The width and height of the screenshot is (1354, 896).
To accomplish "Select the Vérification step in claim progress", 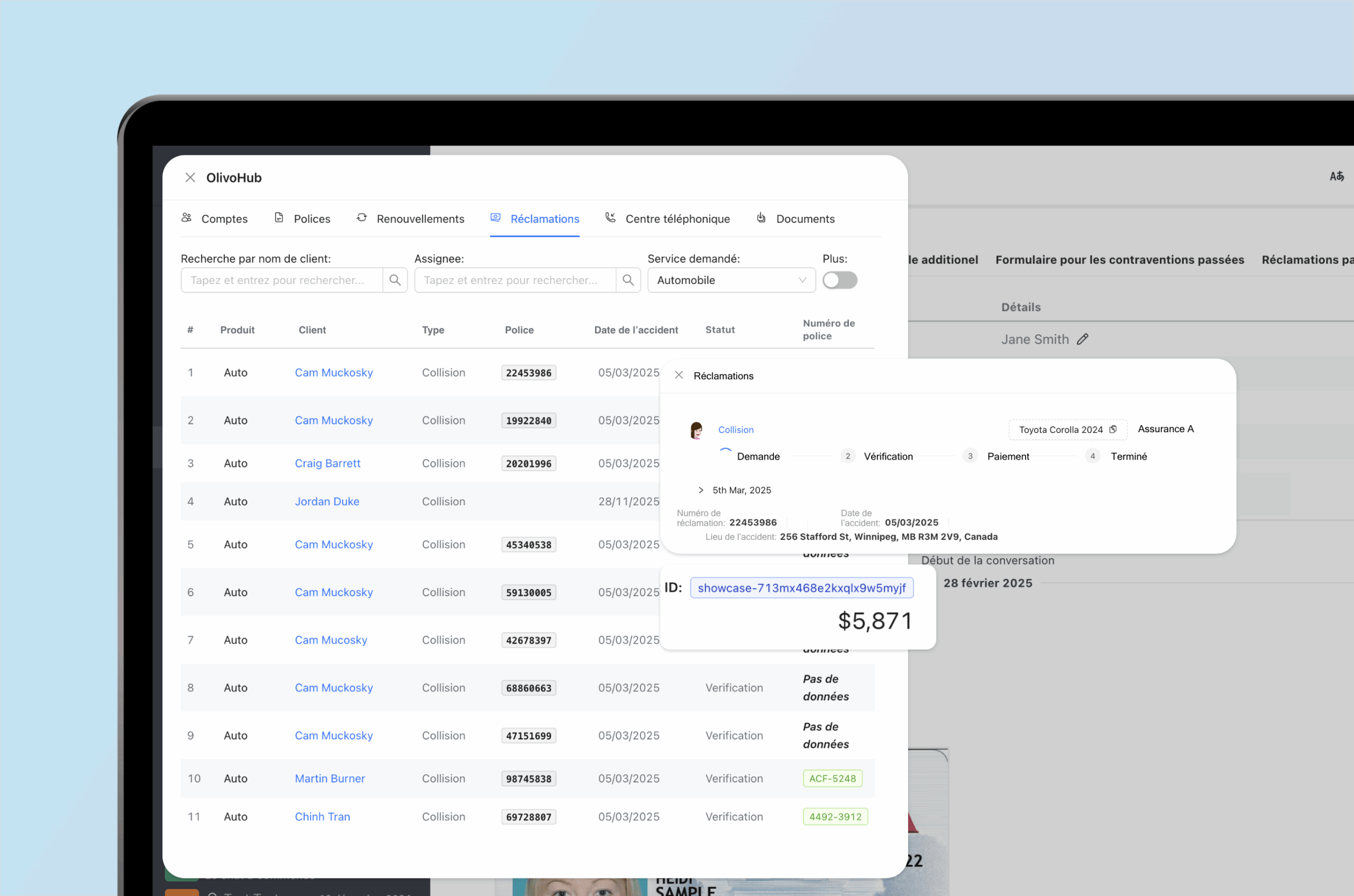I will click(x=888, y=456).
